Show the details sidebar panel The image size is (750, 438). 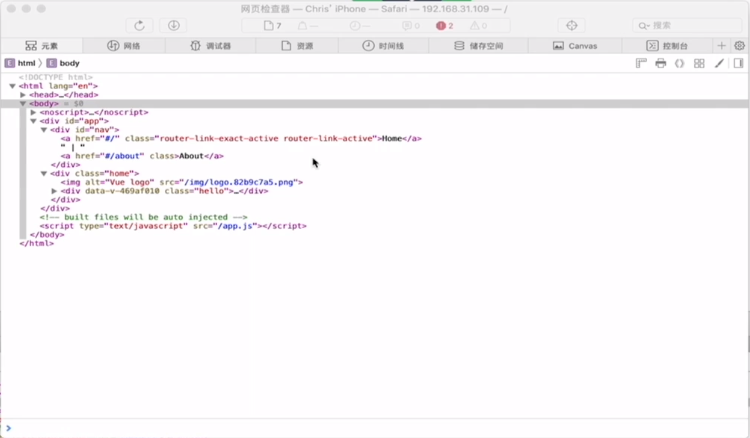(738, 63)
